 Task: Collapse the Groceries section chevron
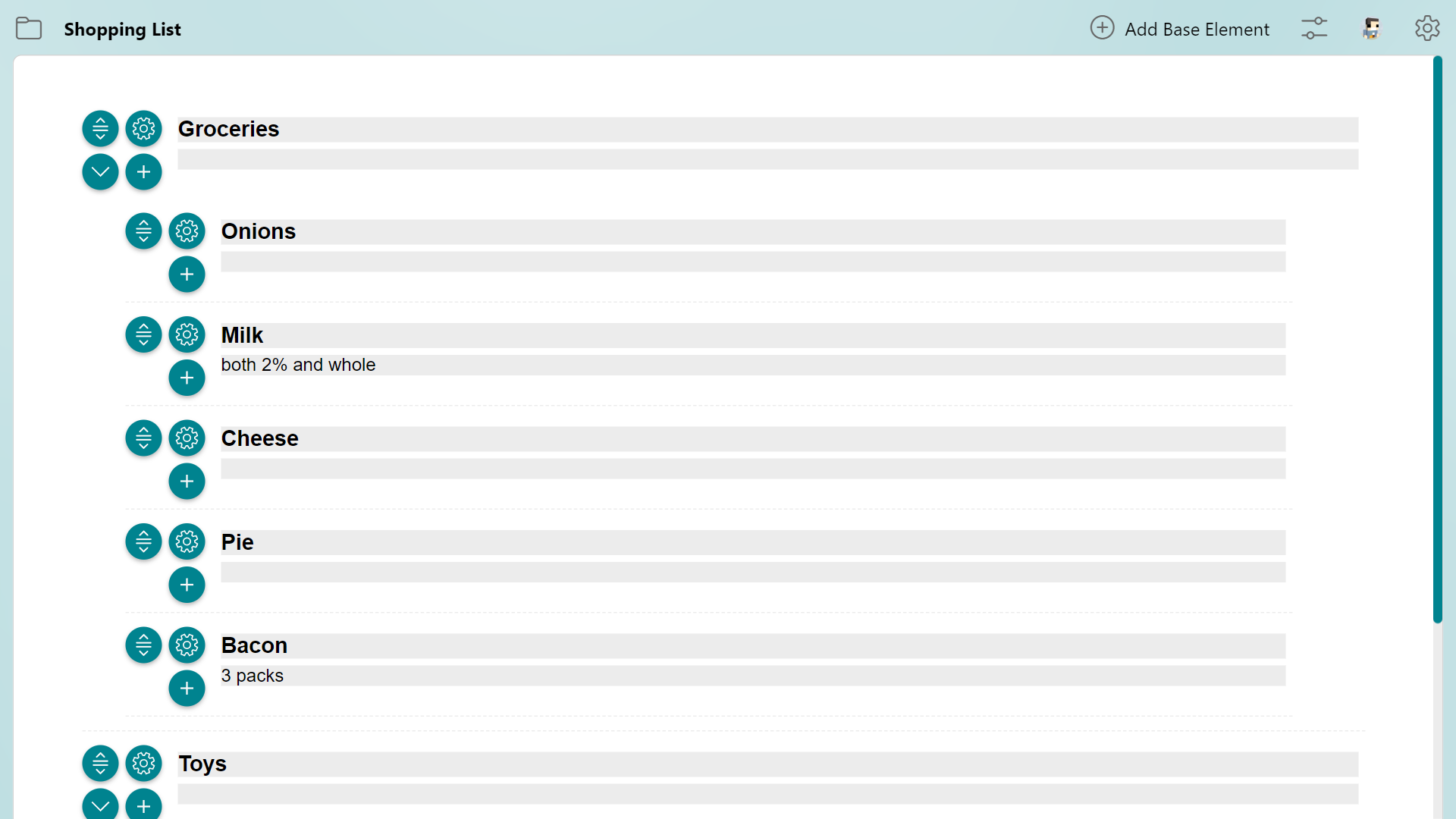coord(100,172)
